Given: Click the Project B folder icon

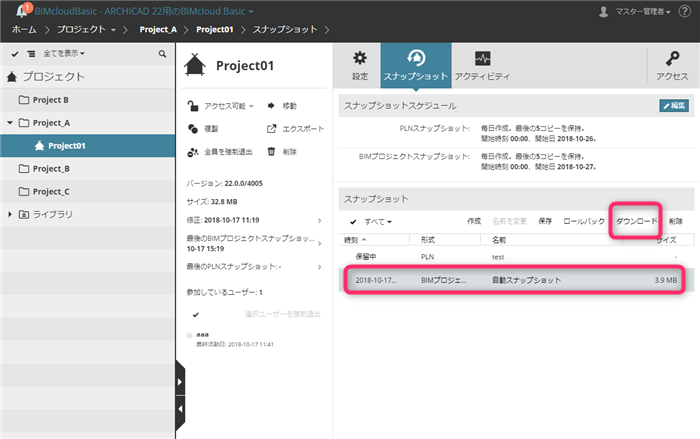Looking at the screenshot, I should click(24, 100).
